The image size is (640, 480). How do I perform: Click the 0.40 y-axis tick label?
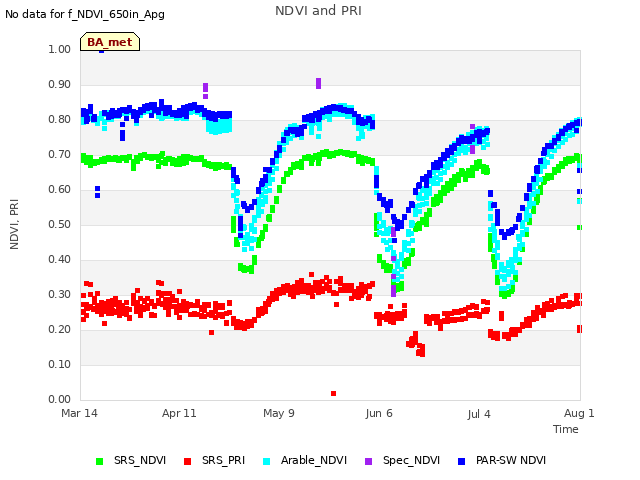tap(60, 260)
